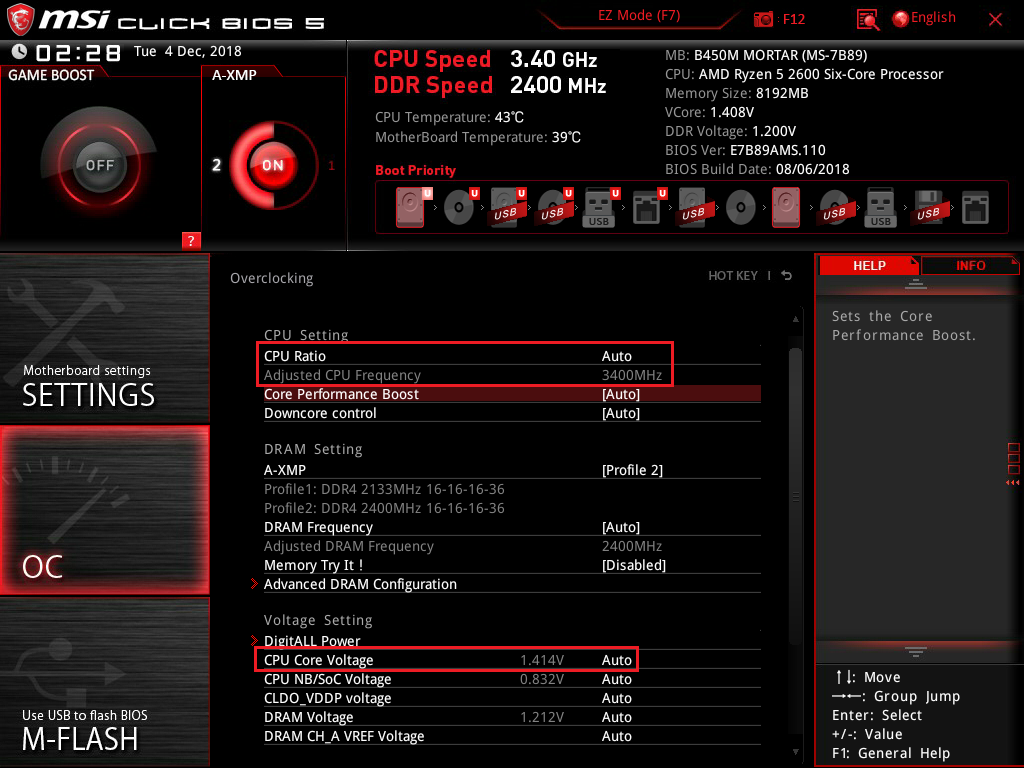Select the UEFI USB hard disk boot icon

[x=507, y=207]
